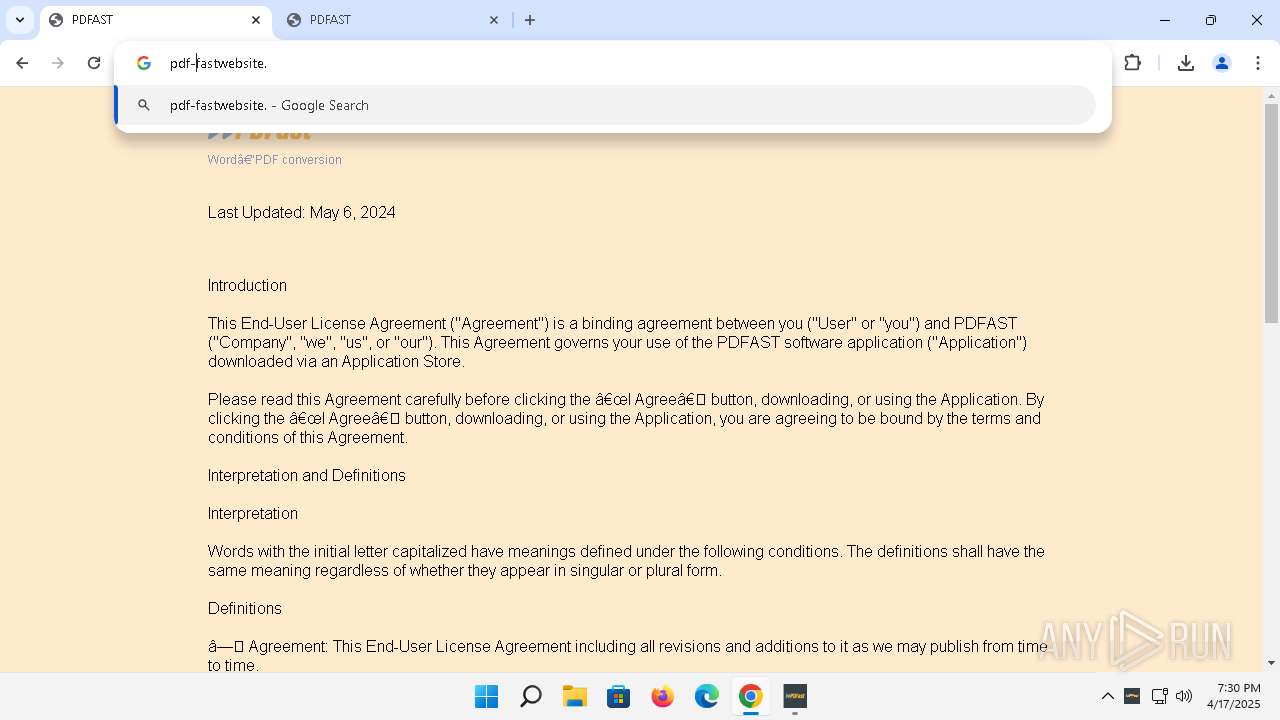
Task: Open Windows Search from the taskbar
Action: (531, 696)
